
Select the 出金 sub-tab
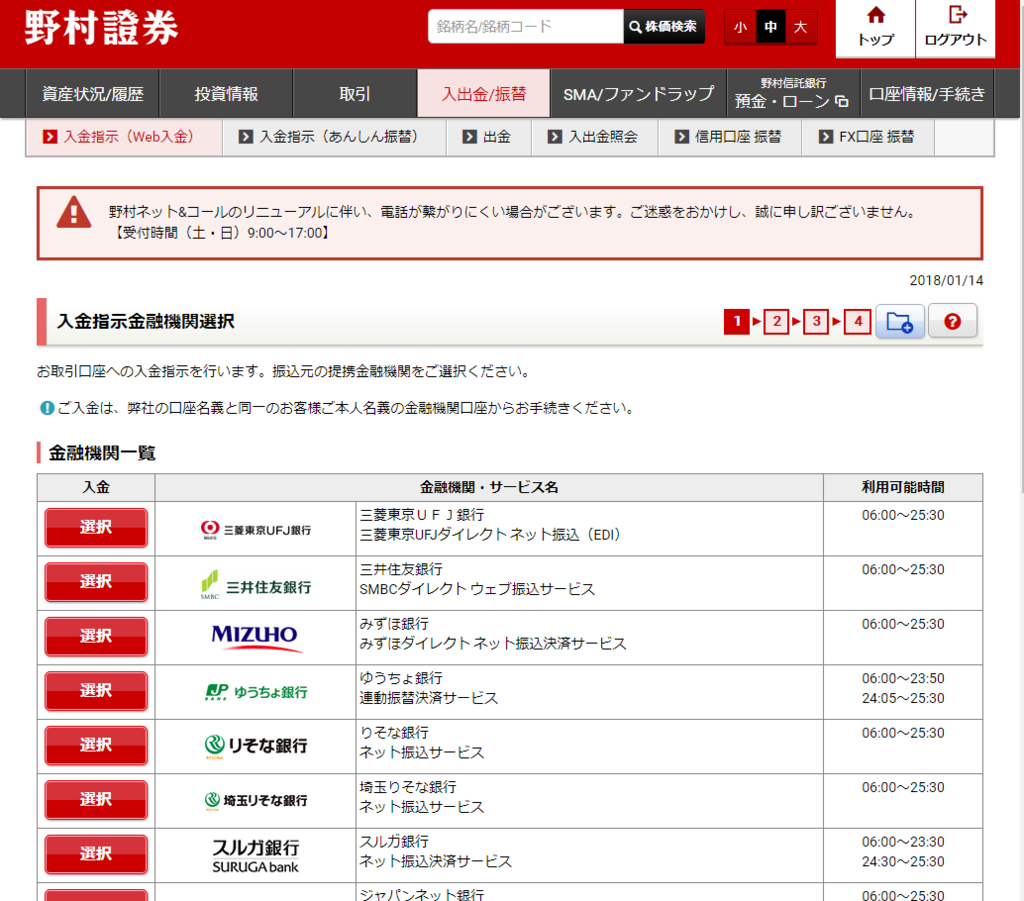(x=488, y=137)
